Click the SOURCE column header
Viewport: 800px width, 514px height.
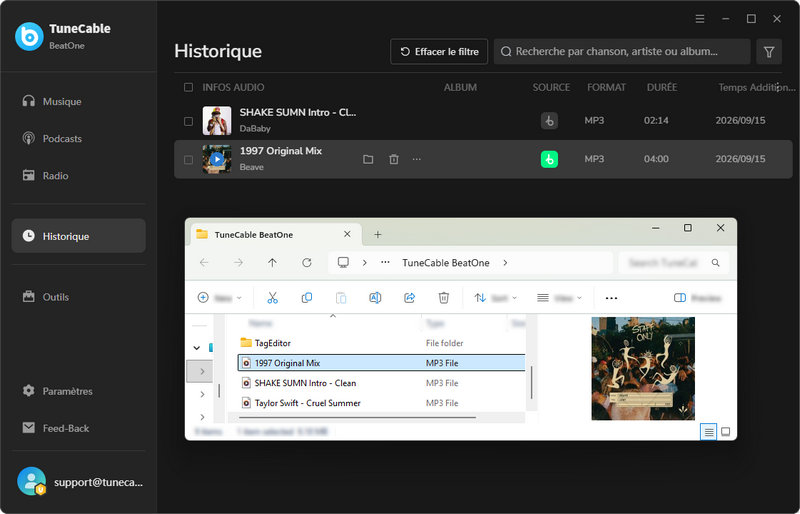[551, 87]
